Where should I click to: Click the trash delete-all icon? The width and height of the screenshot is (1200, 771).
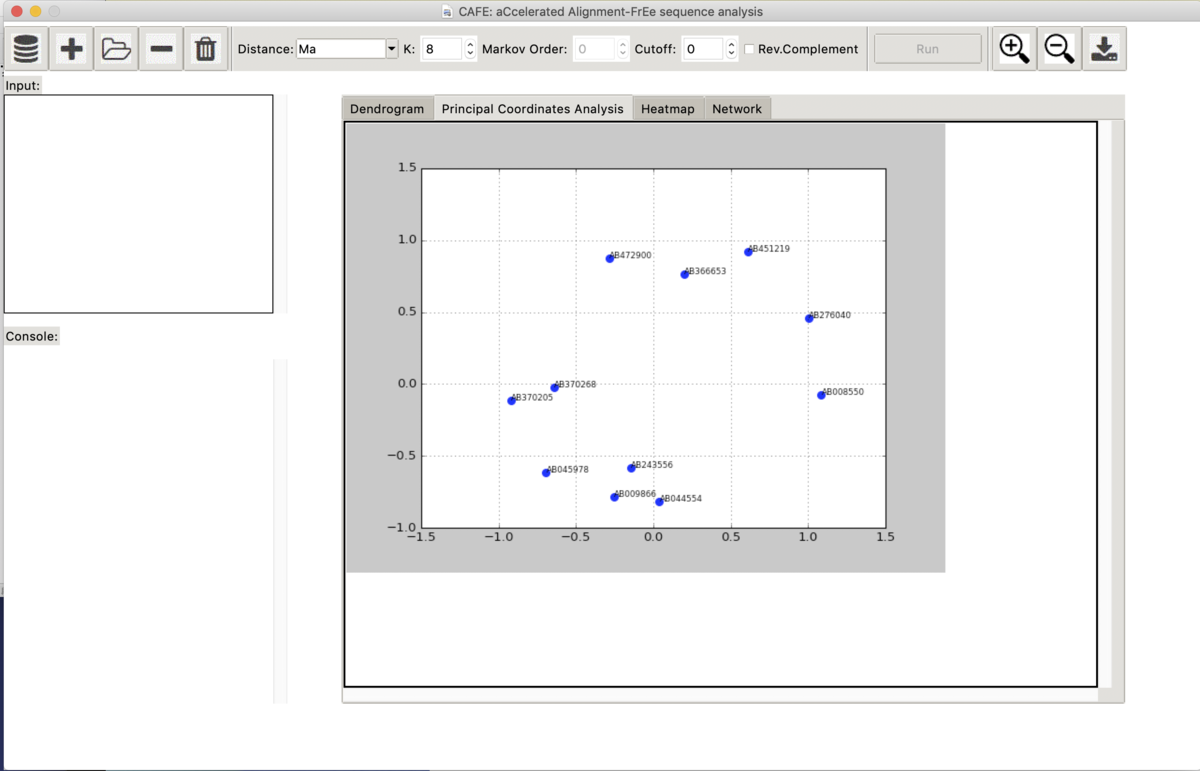point(205,49)
